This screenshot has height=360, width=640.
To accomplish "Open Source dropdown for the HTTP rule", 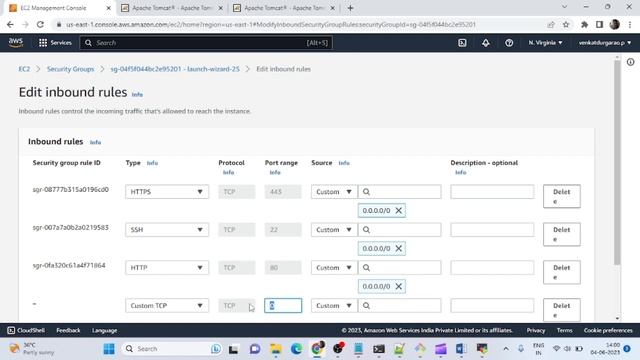I will tap(334, 268).
